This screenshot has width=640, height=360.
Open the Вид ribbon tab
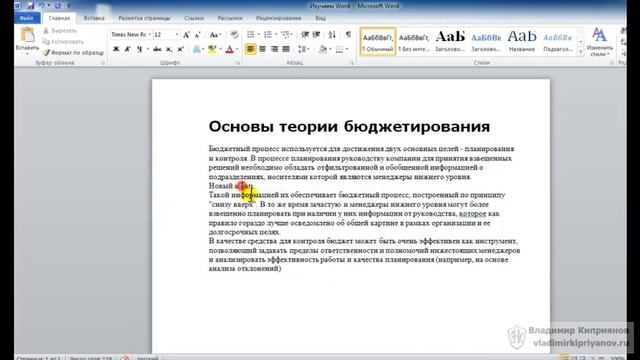[x=320, y=18]
